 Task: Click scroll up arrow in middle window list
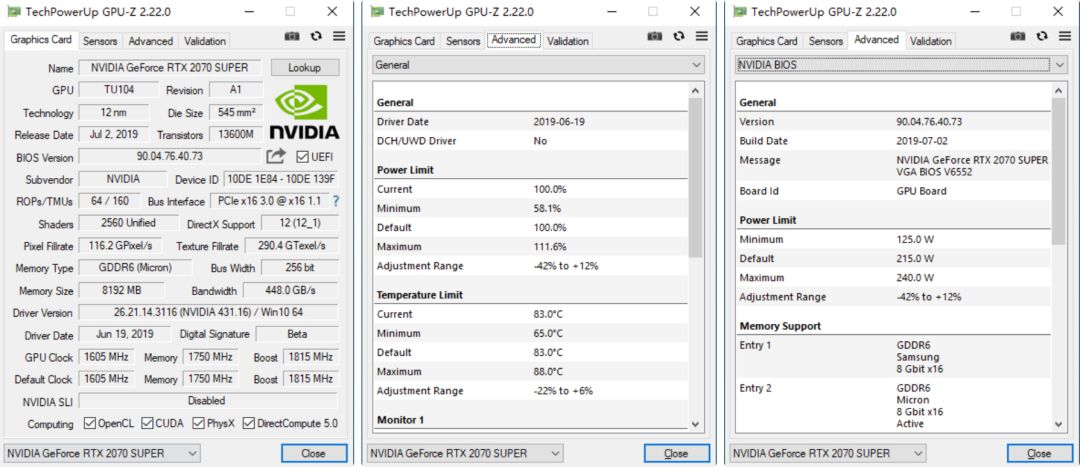[x=694, y=90]
